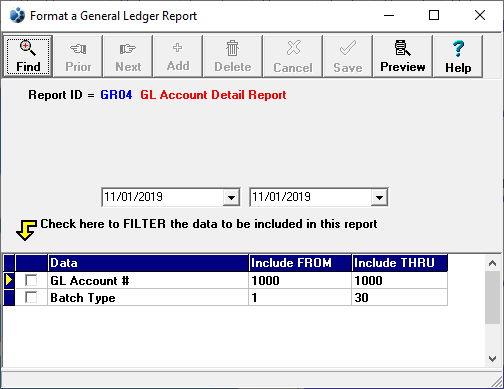This screenshot has height=389, width=504.
Task: Click the Include THRU column header
Action: 400,263
